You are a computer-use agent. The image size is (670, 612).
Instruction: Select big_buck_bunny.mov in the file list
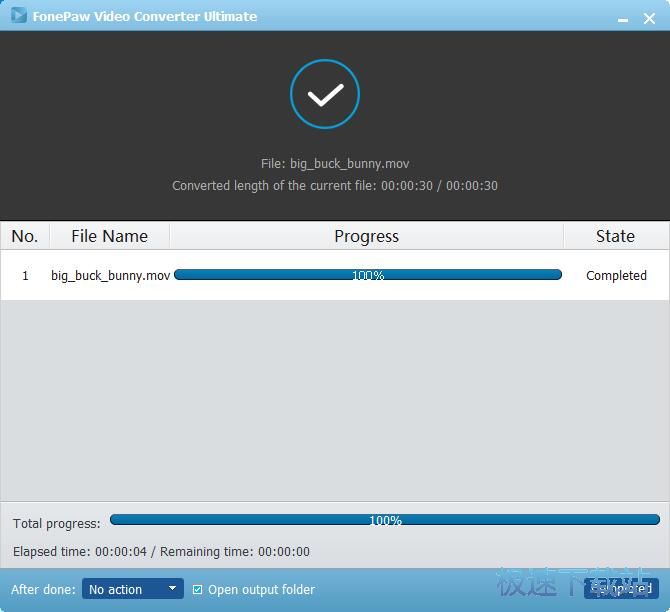111,276
